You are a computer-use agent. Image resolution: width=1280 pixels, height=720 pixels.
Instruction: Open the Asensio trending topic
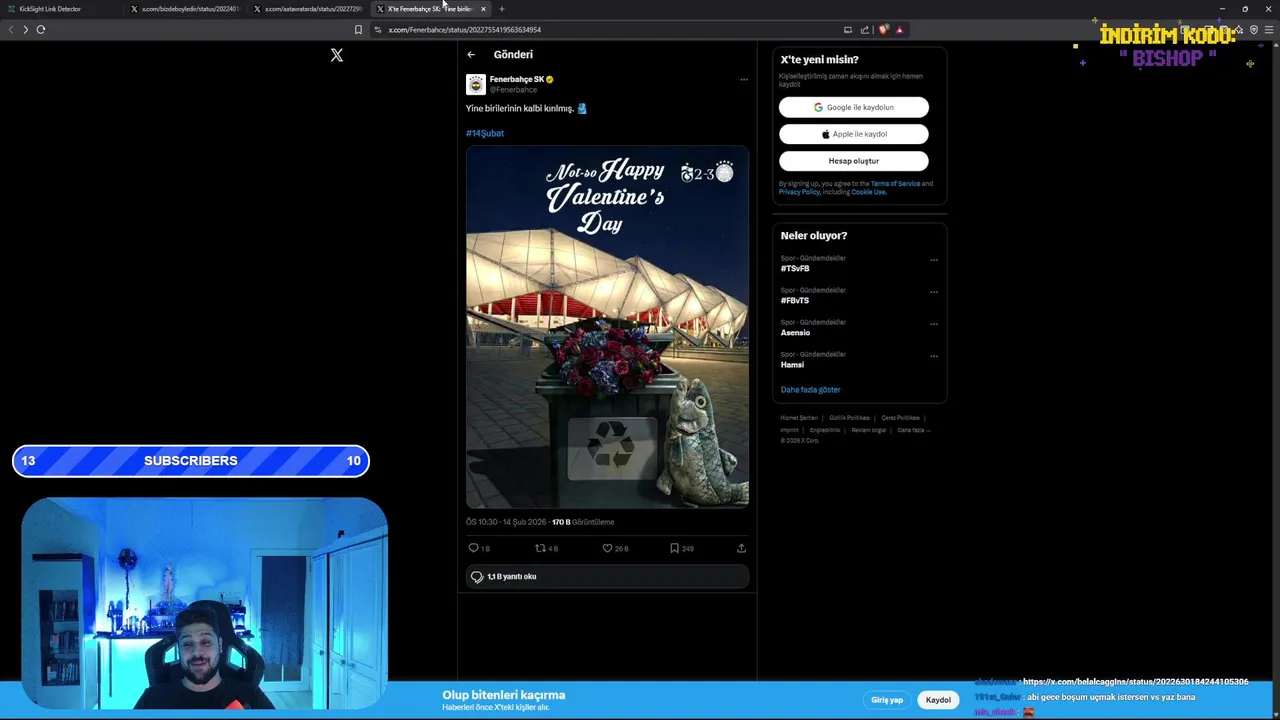click(795, 333)
